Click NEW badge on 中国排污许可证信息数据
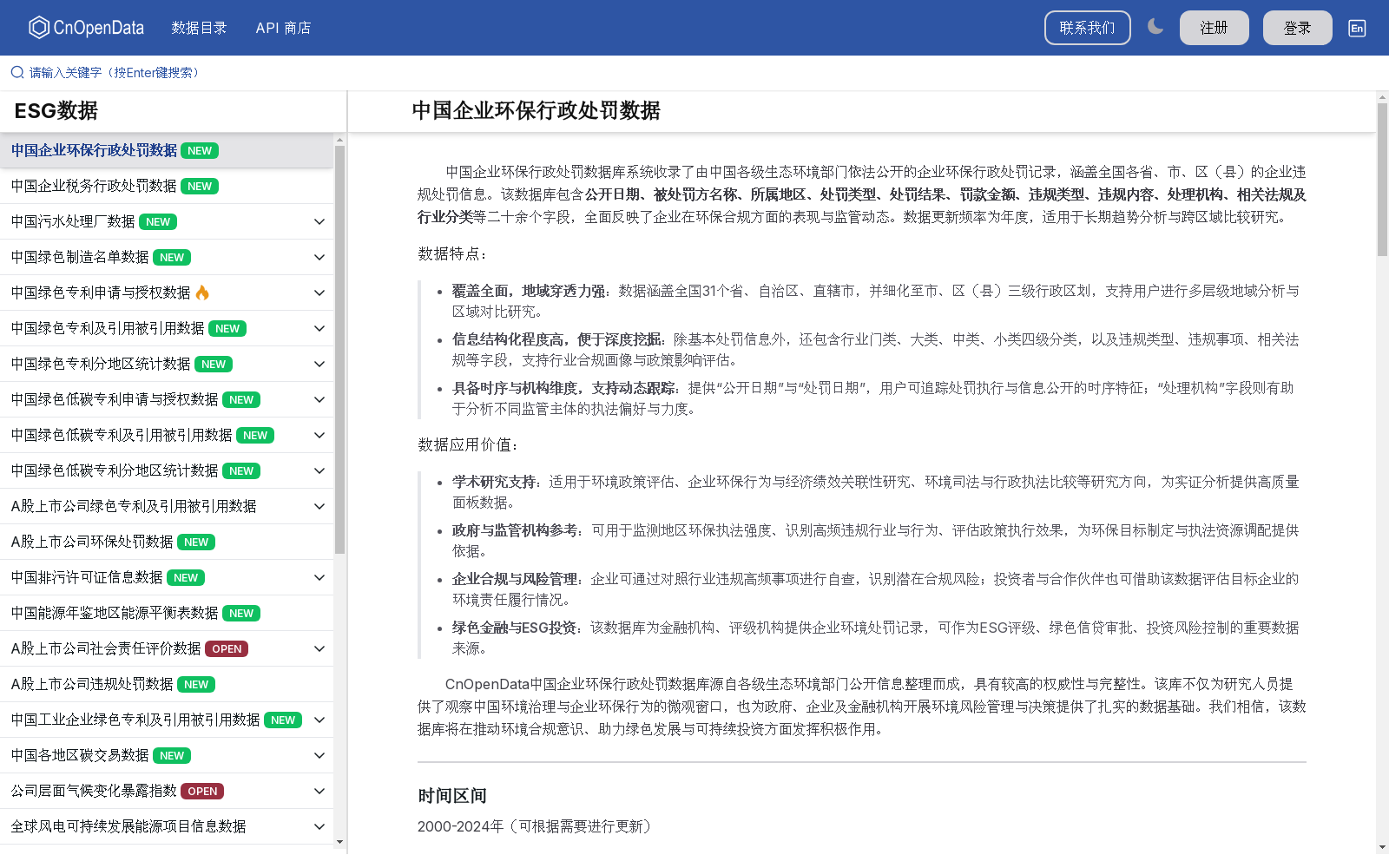Image resolution: width=1389 pixels, height=868 pixels. (x=186, y=577)
